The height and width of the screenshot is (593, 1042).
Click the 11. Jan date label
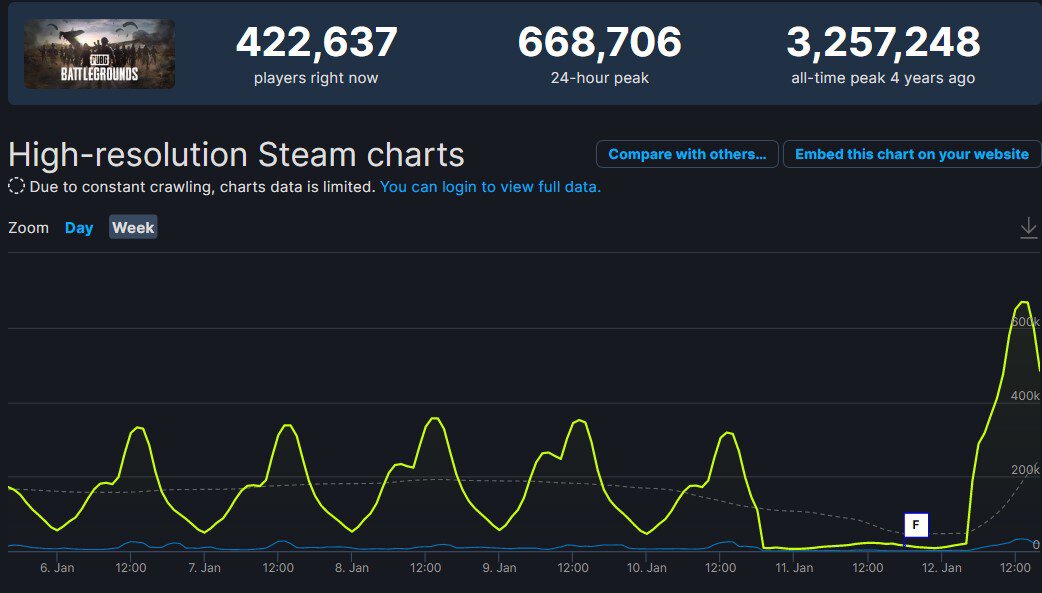[794, 568]
